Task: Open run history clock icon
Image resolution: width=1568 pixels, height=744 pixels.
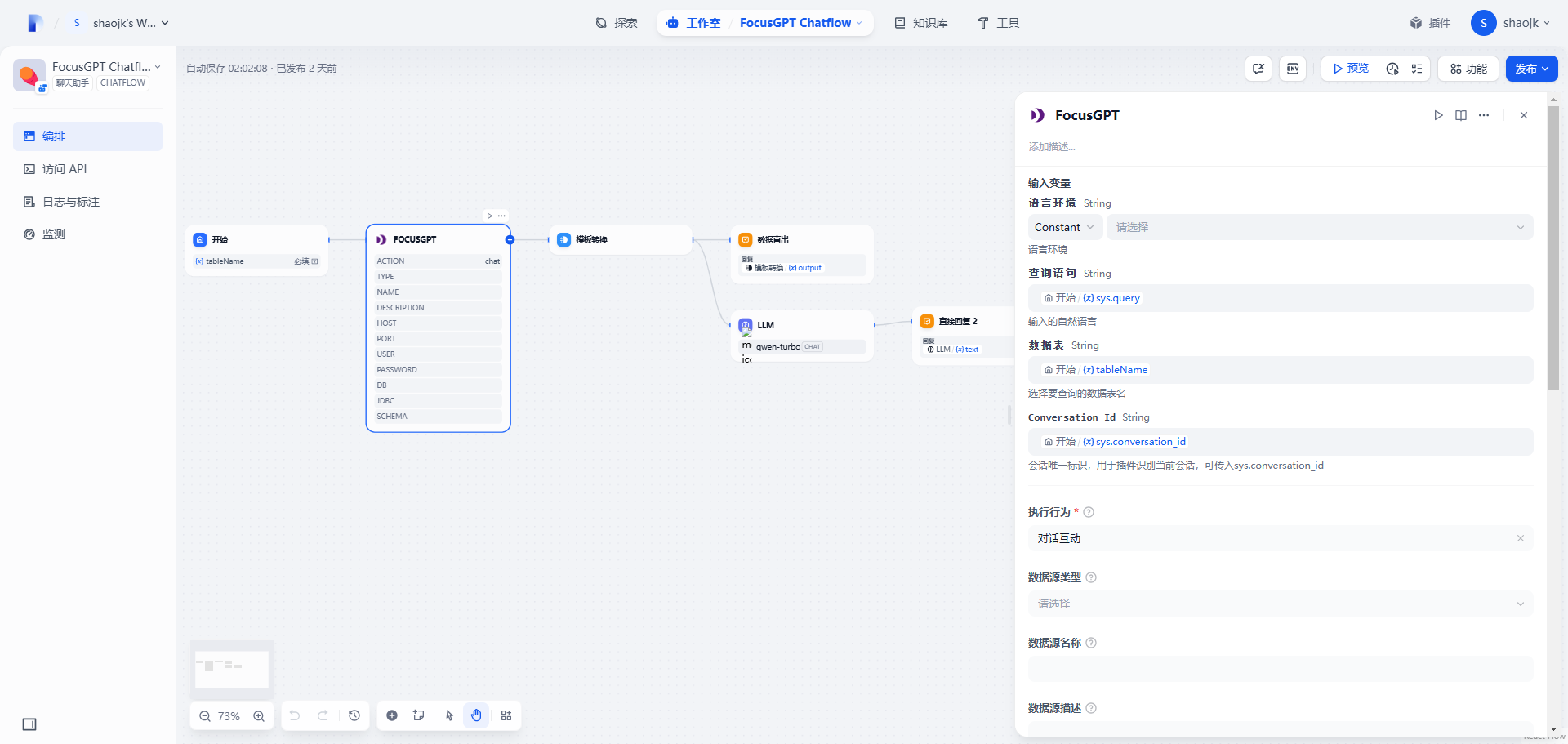Action: [1392, 69]
